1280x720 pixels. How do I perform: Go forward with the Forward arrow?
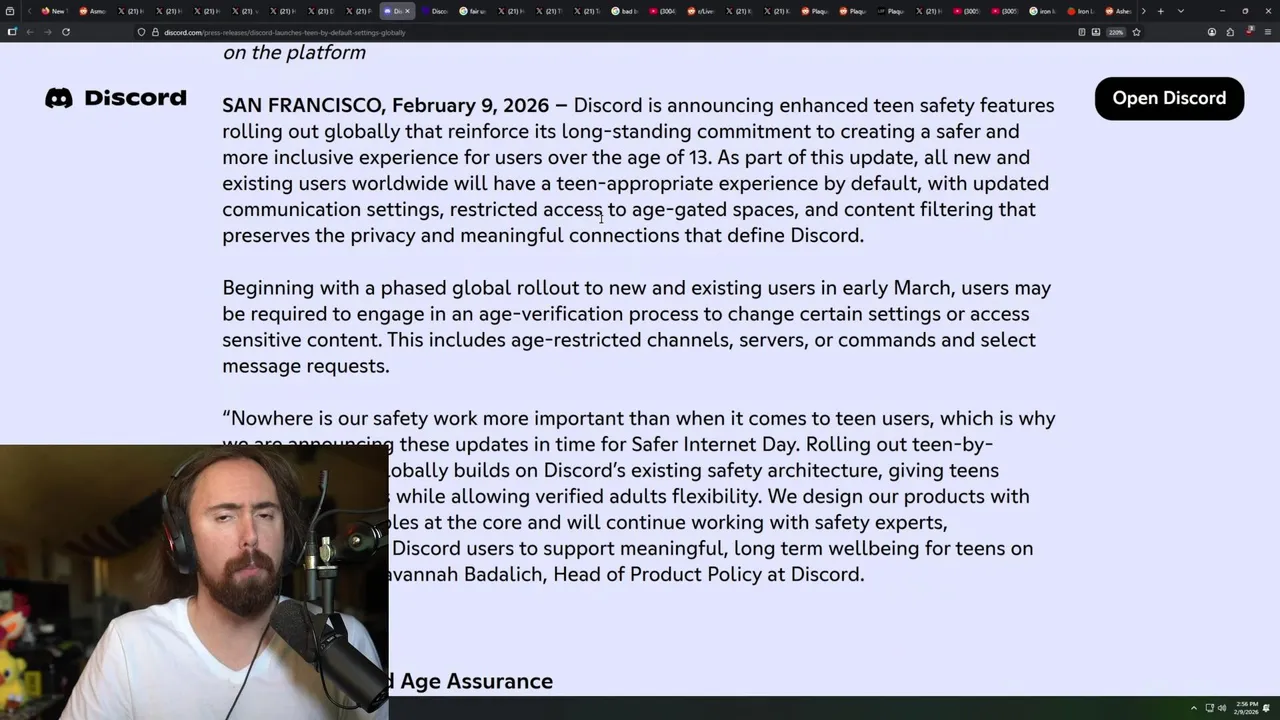click(47, 32)
